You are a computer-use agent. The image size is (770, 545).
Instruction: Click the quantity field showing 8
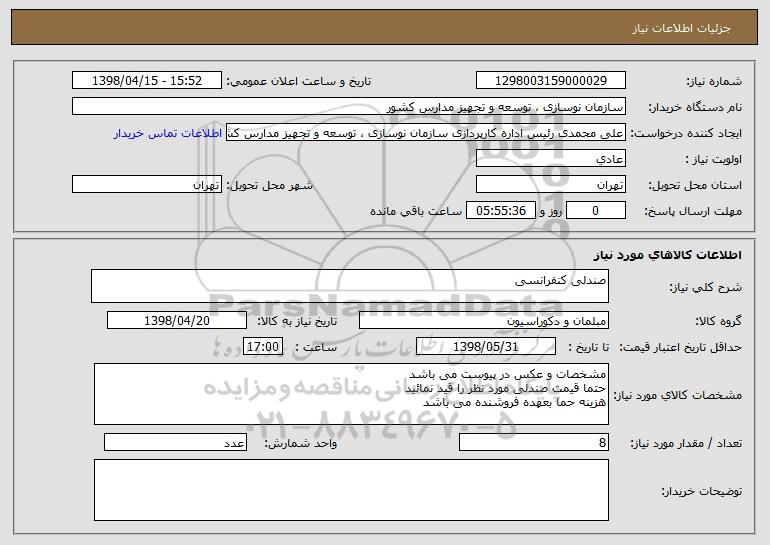[x=534, y=442]
